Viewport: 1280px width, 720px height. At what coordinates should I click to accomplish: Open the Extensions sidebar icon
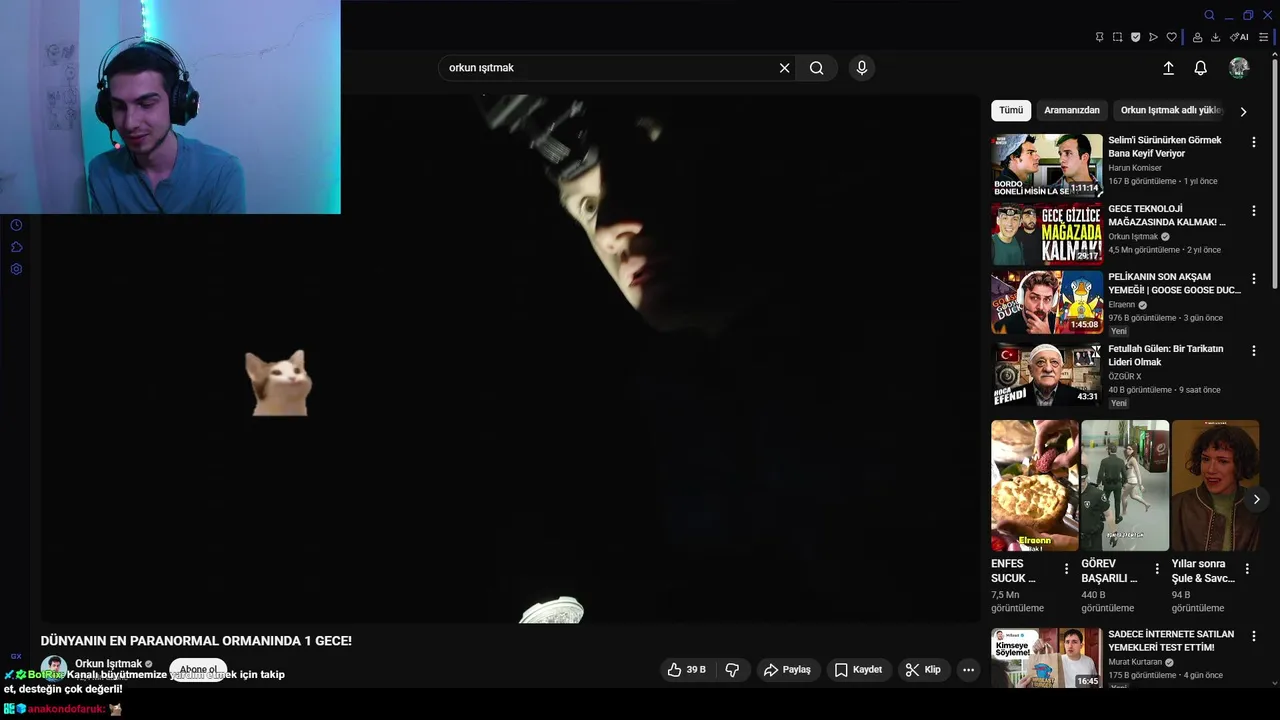point(16,247)
